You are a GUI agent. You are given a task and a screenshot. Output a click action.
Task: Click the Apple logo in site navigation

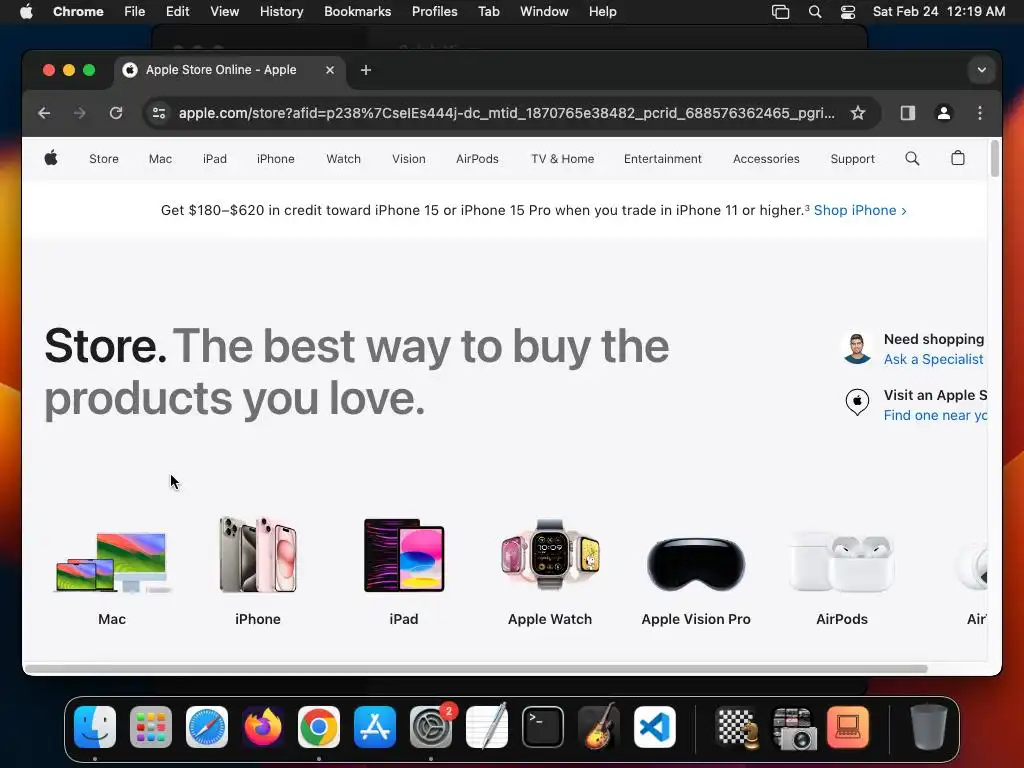[x=51, y=158]
